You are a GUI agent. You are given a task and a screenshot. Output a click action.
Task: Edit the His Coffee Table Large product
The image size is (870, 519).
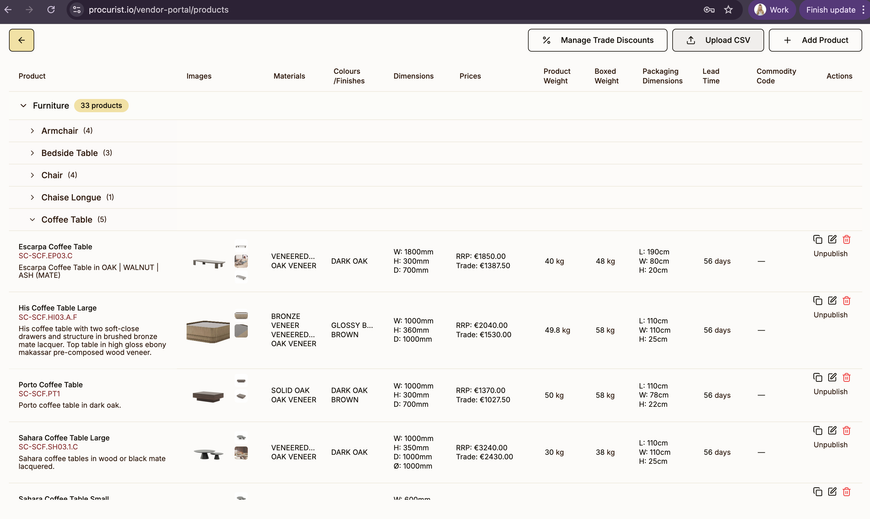click(832, 300)
